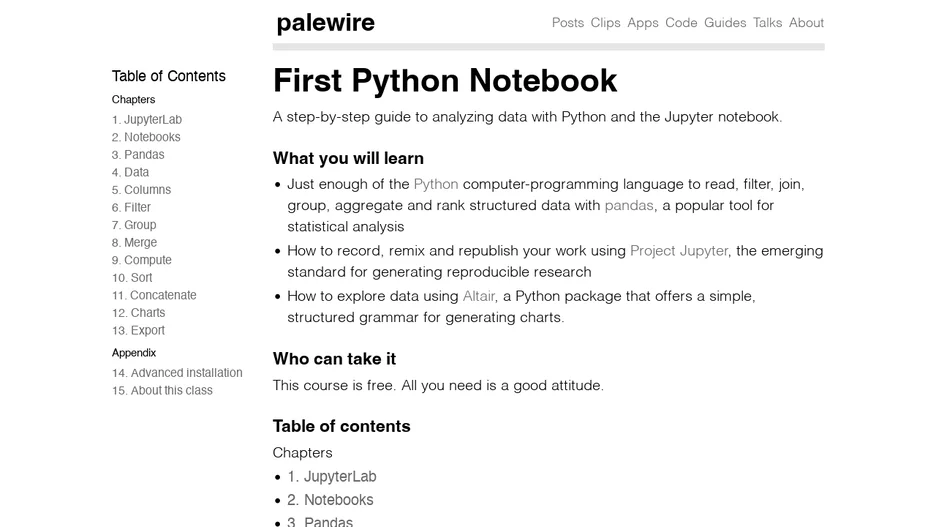The height and width of the screenshot is (527, 936).
Task: Click the Table of Contents sidebar heading
Action: 168,76
